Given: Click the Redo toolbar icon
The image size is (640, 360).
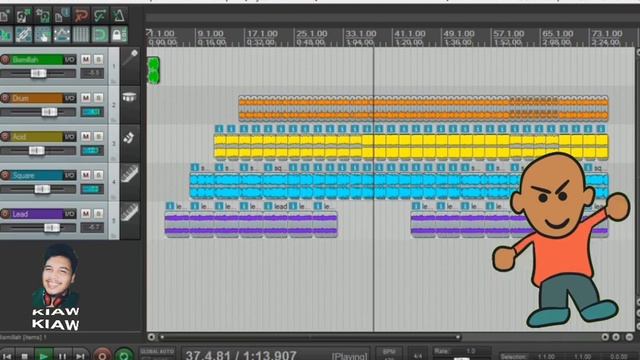Looking at the screenshot, I should (x=100, y=16).
